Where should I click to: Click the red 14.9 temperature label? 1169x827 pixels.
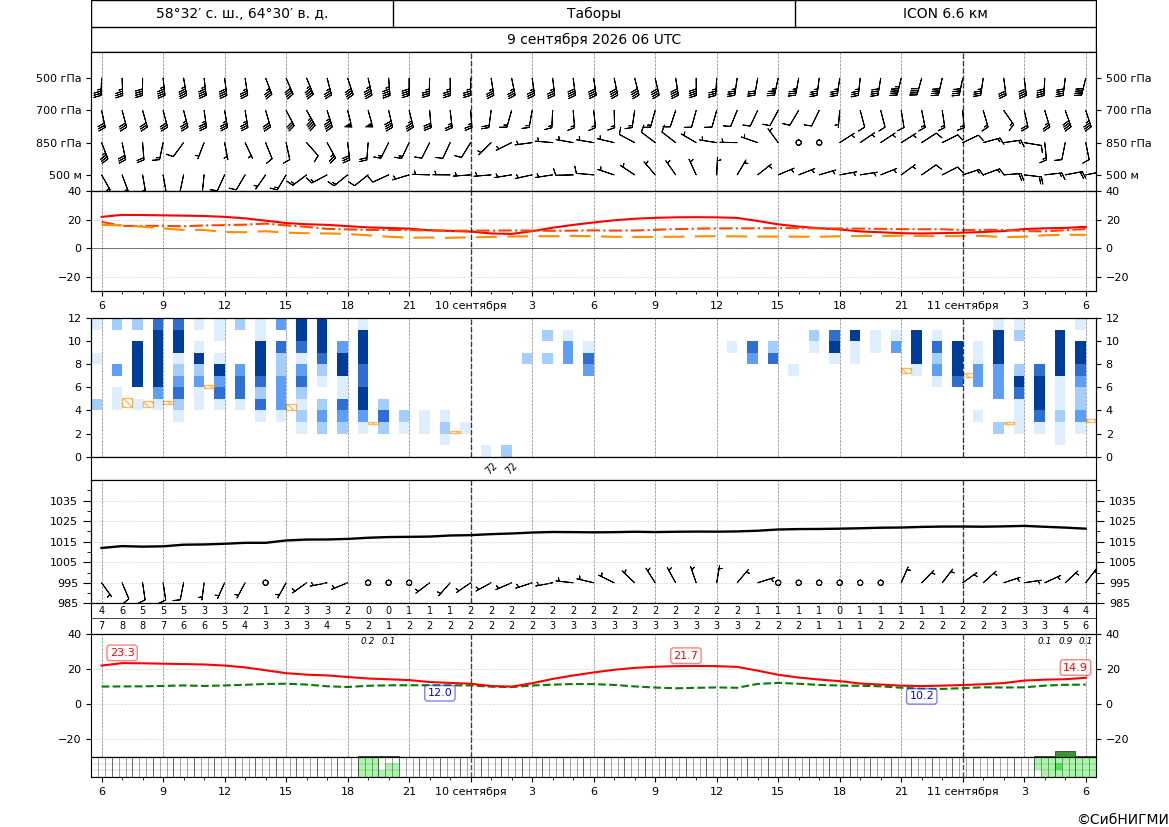1074,667
